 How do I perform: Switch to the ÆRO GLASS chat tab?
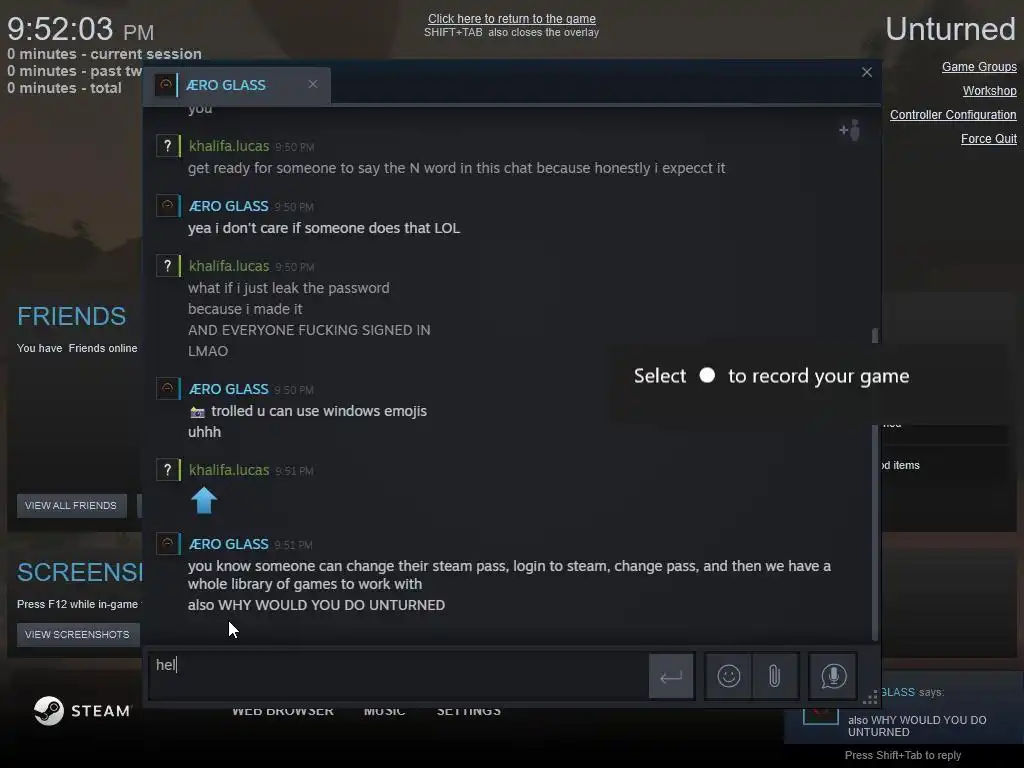click(237, 85)
